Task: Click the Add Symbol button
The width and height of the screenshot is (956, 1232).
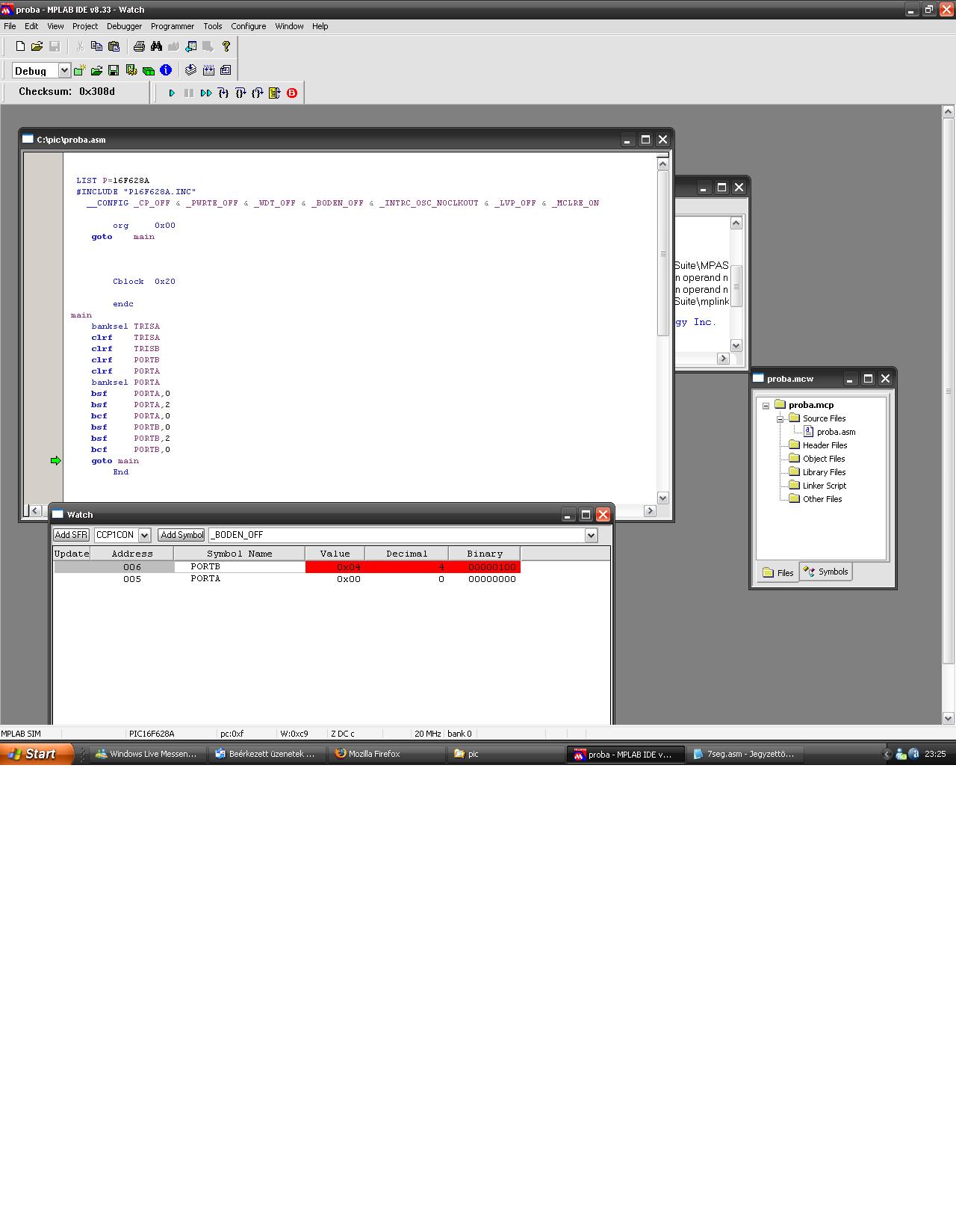Action: [181, 535]
